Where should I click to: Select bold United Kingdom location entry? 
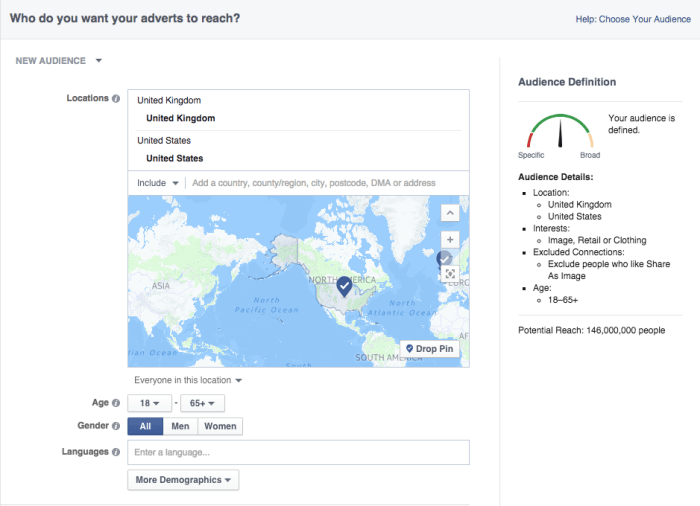click(181, 118)
